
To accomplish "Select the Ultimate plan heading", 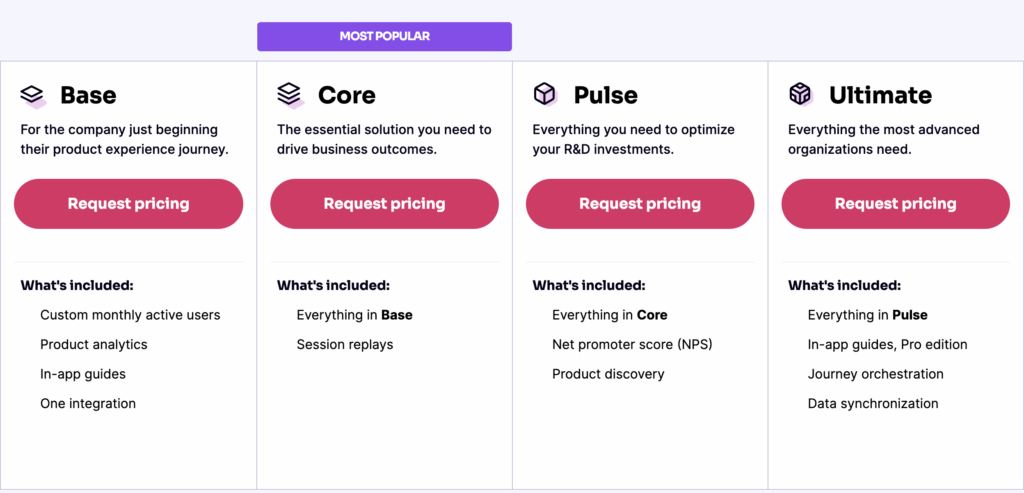I will (x=880, y=95).
